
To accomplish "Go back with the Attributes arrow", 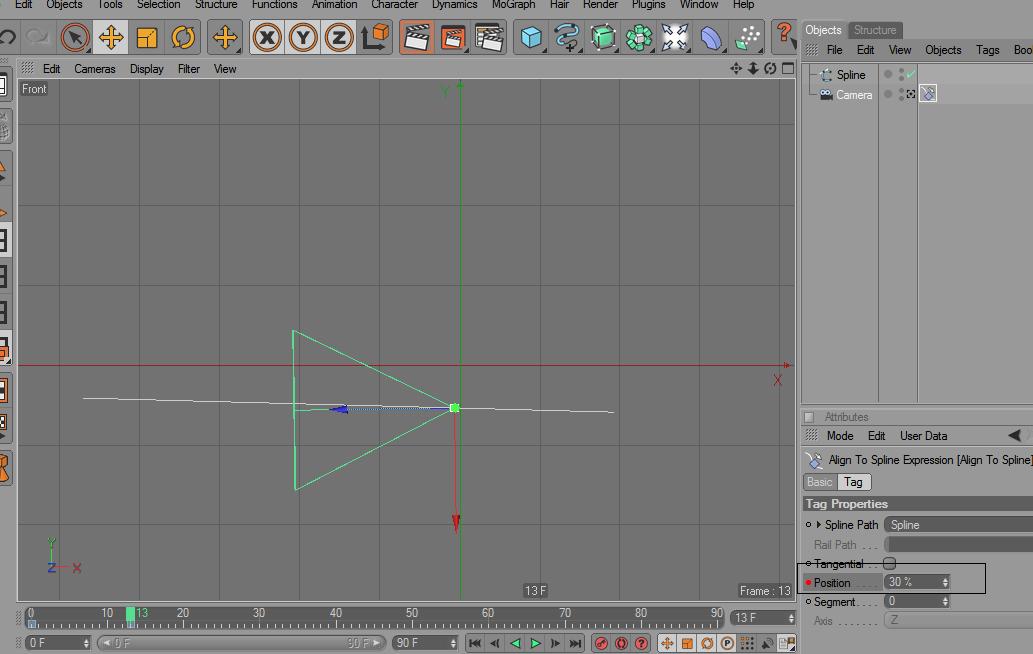I will (x=1015, y=435).
